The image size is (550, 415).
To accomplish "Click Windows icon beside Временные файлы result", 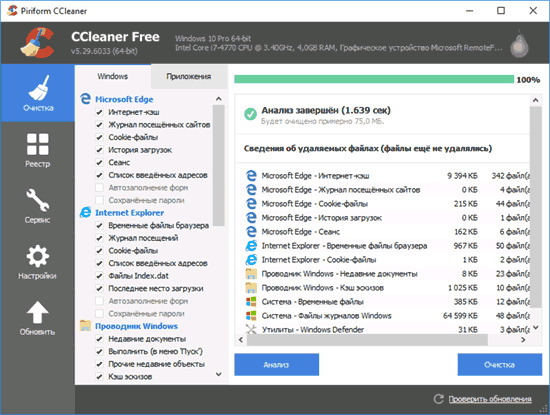I will (x=251, y=302).
